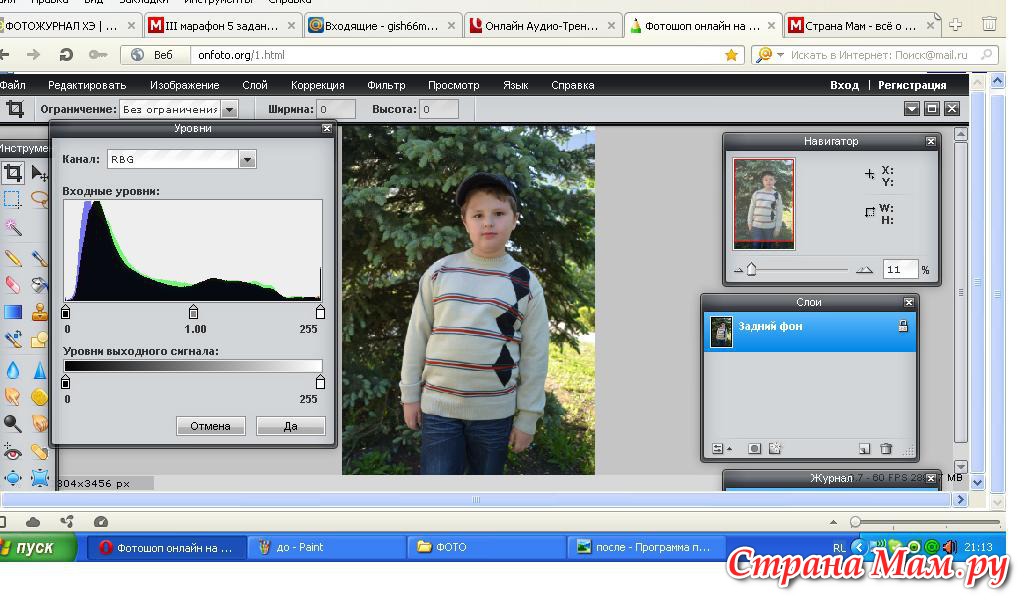Select the Paint Bucket tool
1024x600 pixels.
pos(40,285)
